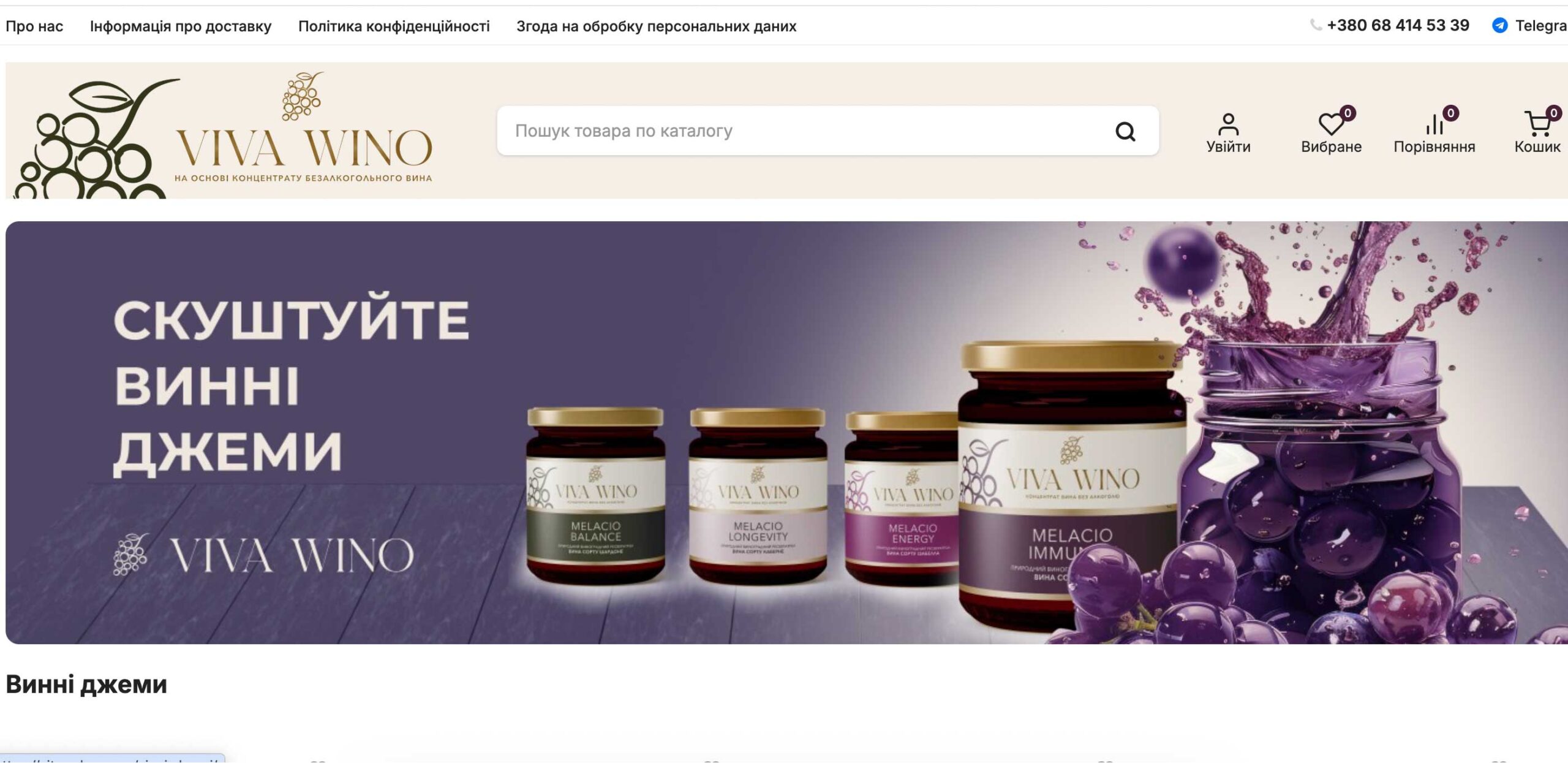Open Політика конфіденційності link
1568x763 pixels.
pos(394,26)
